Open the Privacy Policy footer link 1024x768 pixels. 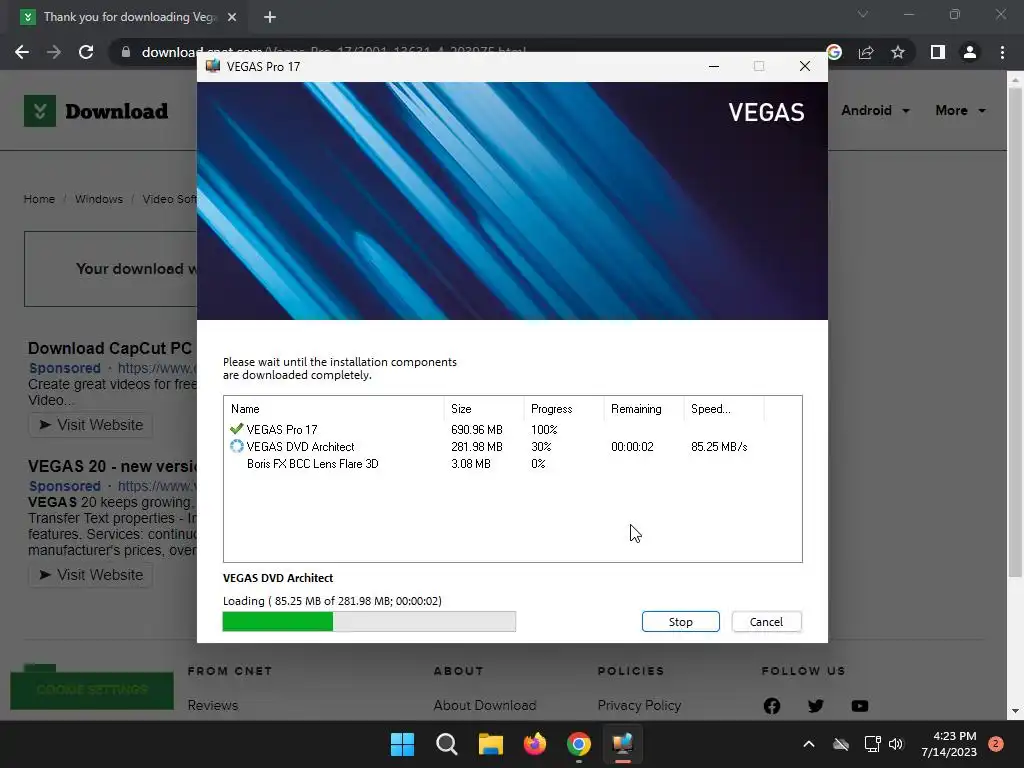(639, 705)
